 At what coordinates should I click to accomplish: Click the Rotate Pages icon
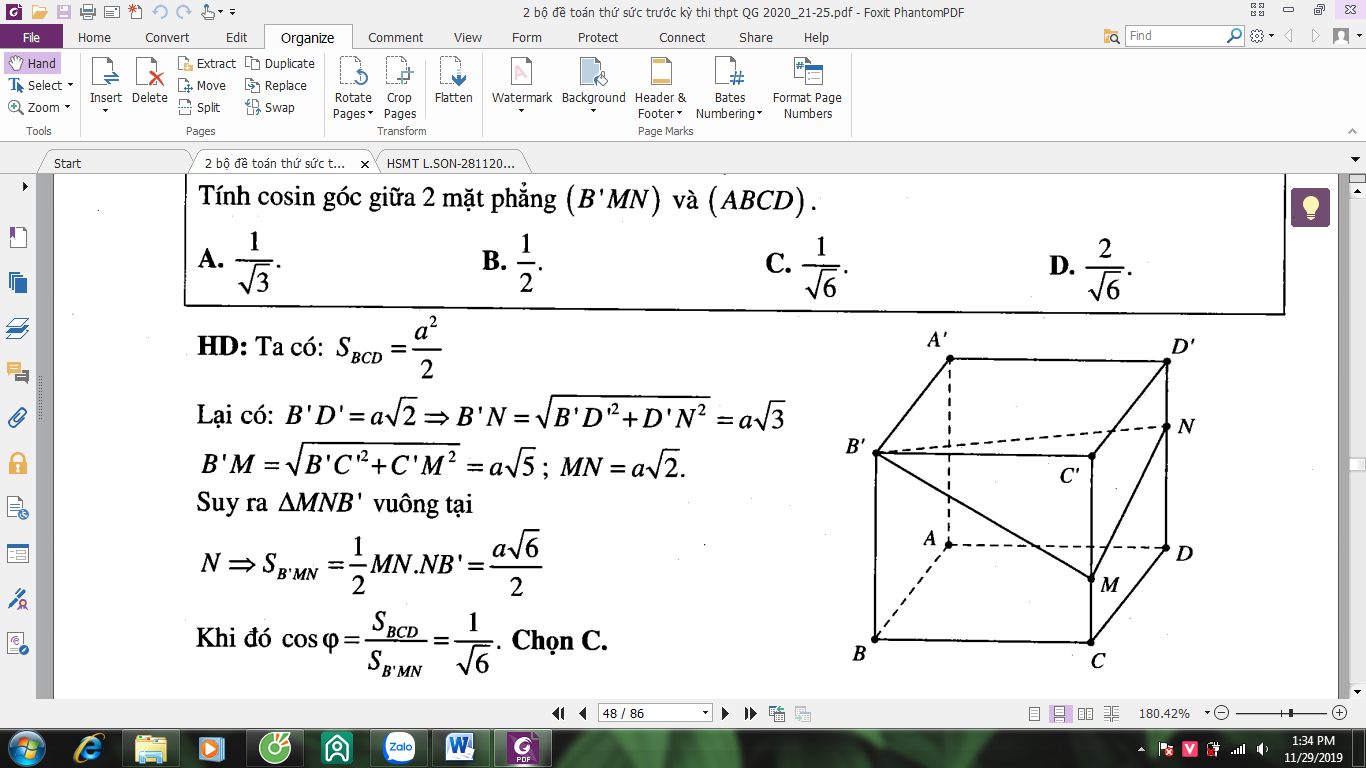point(353,88)
